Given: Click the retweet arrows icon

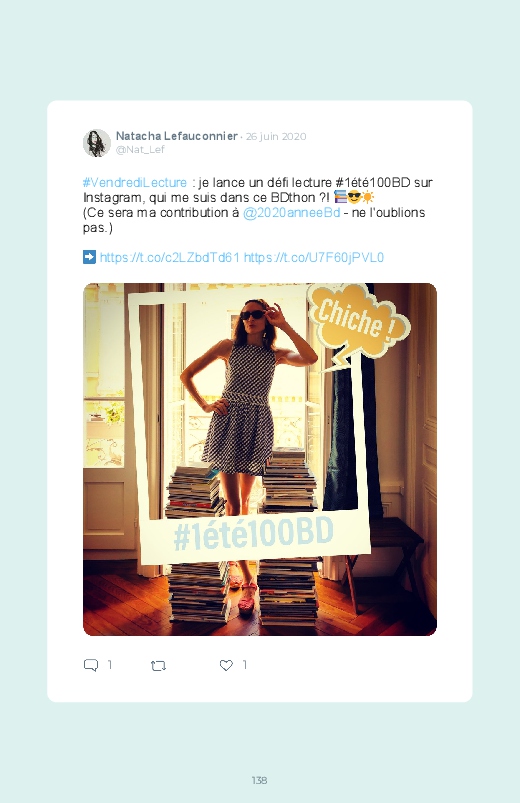Looking at the screenshot, I should click(158, 666).
